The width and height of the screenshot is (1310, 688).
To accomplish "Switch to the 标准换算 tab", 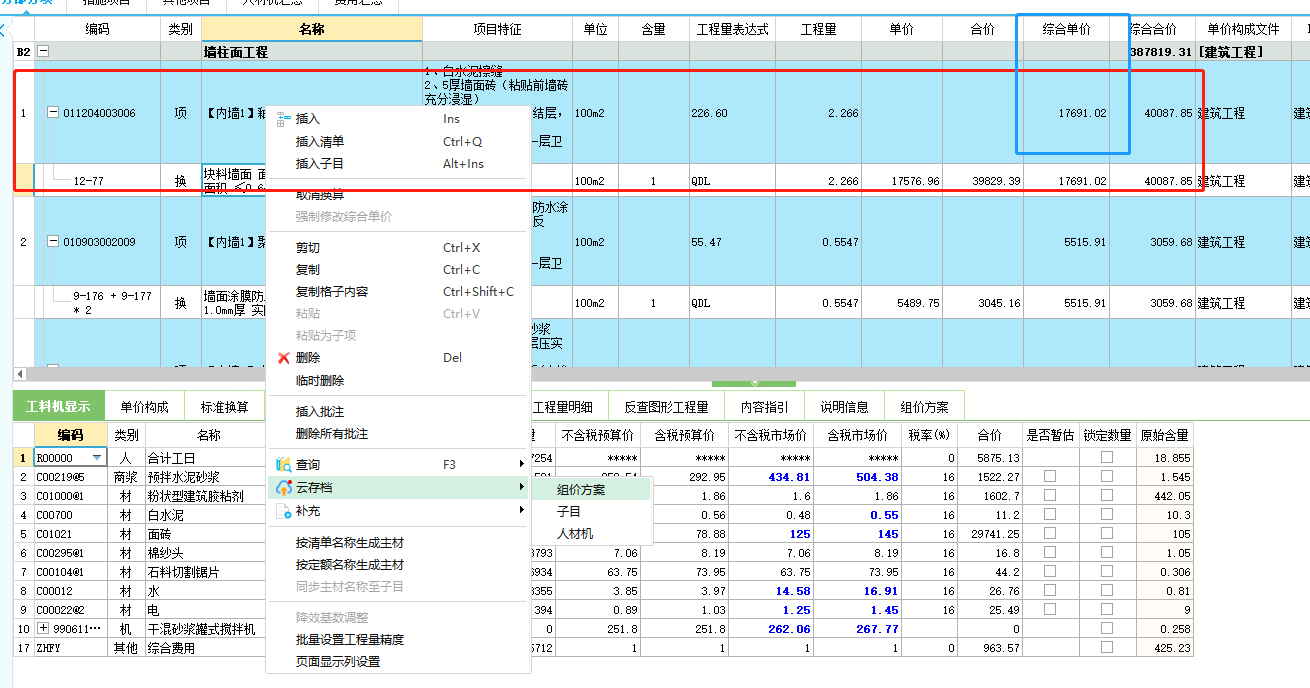I will (224, 407).
